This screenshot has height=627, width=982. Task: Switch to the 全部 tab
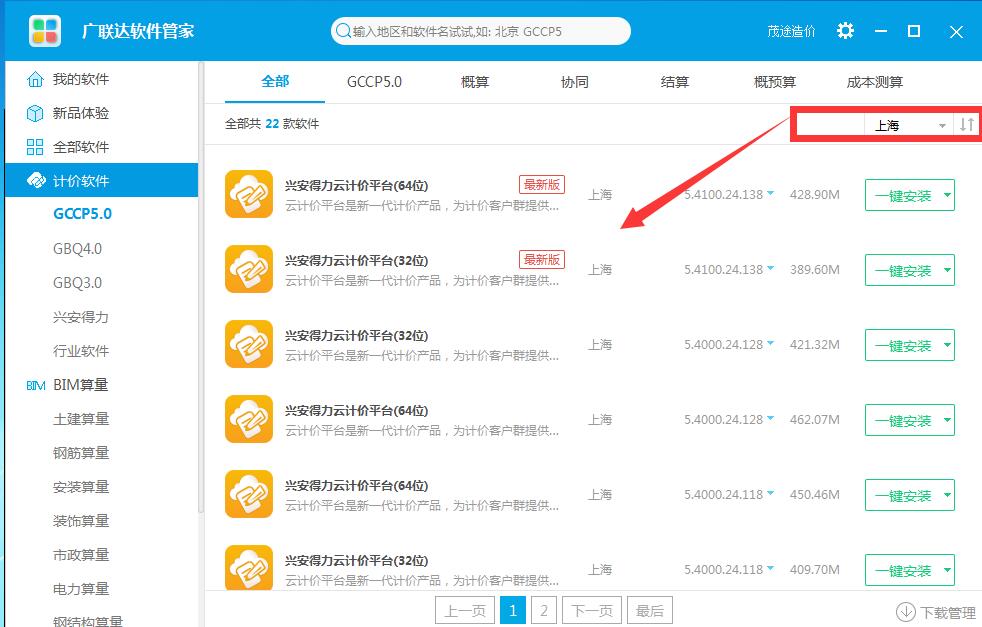coord(275,81)
